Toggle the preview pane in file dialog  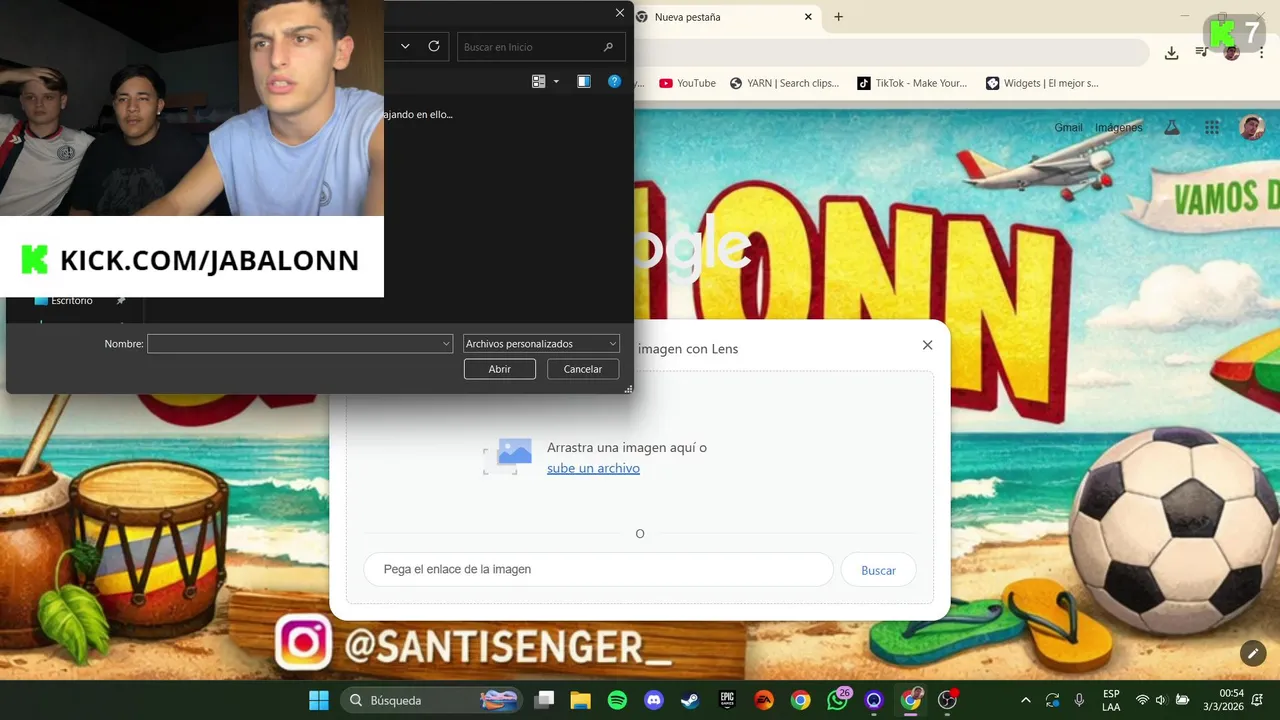[x=584, y=82]
